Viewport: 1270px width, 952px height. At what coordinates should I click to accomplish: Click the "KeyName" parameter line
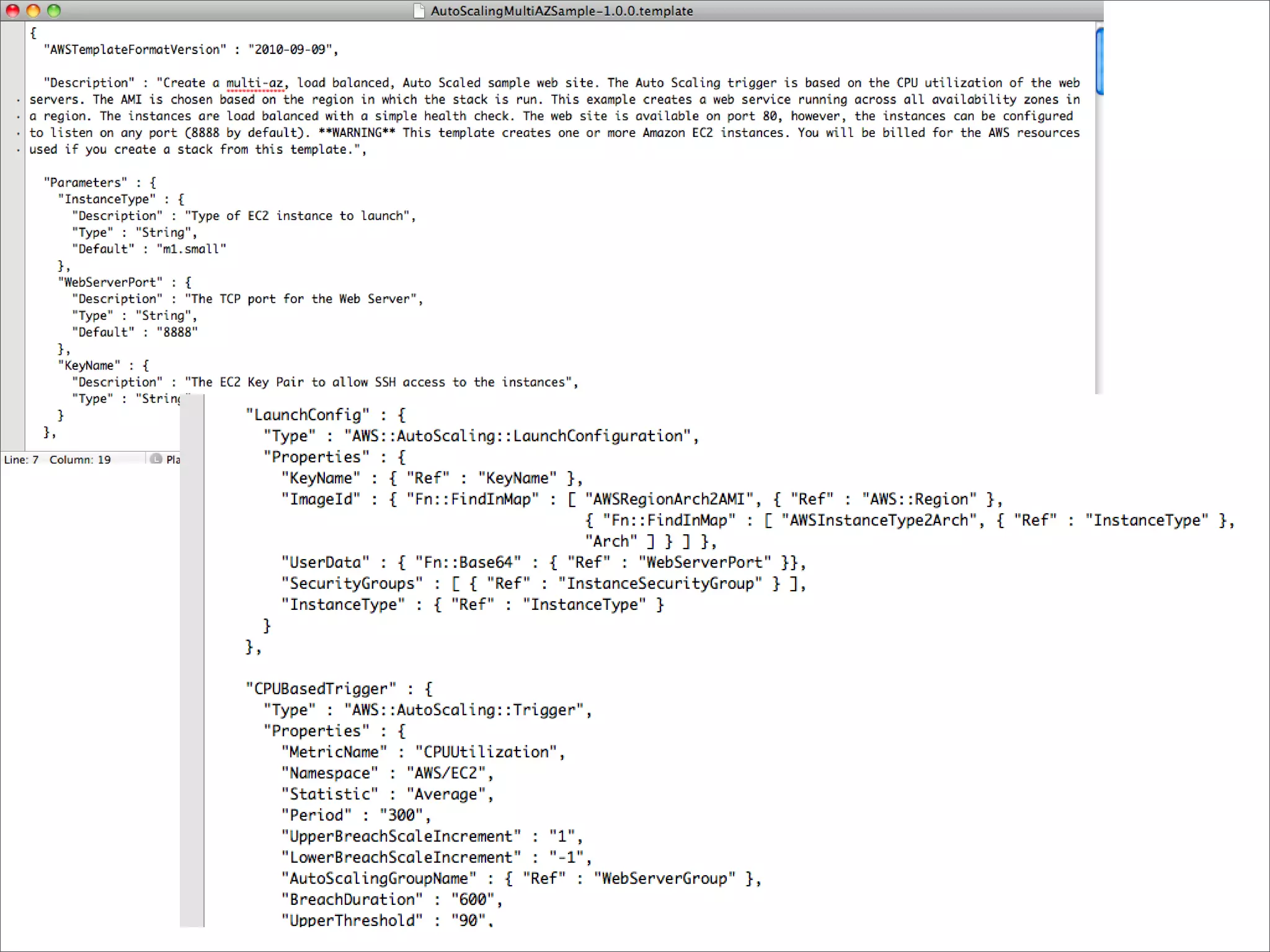pyautogui.click(x=89, y=366)
